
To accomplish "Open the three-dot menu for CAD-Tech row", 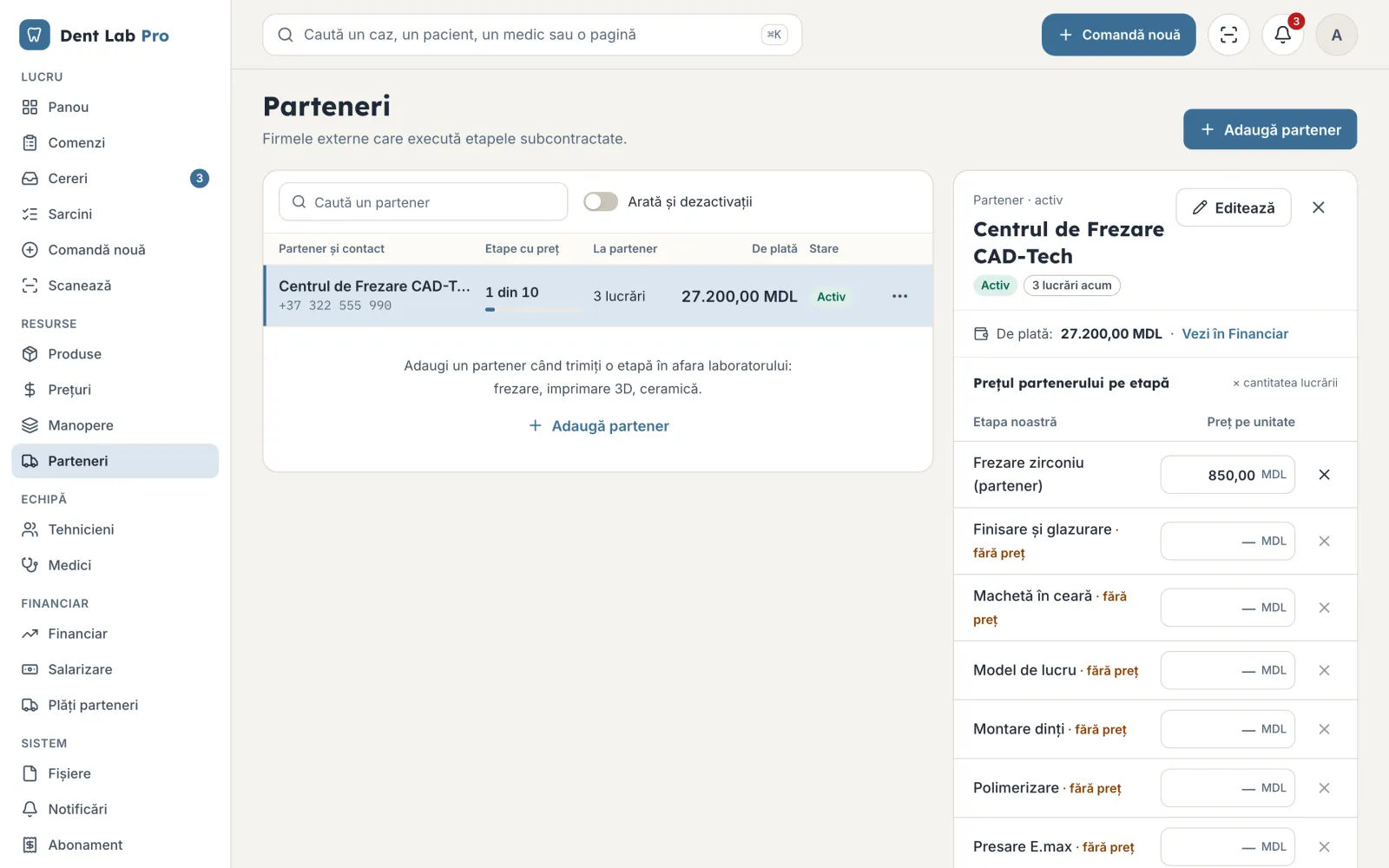I will coord(899,296).
